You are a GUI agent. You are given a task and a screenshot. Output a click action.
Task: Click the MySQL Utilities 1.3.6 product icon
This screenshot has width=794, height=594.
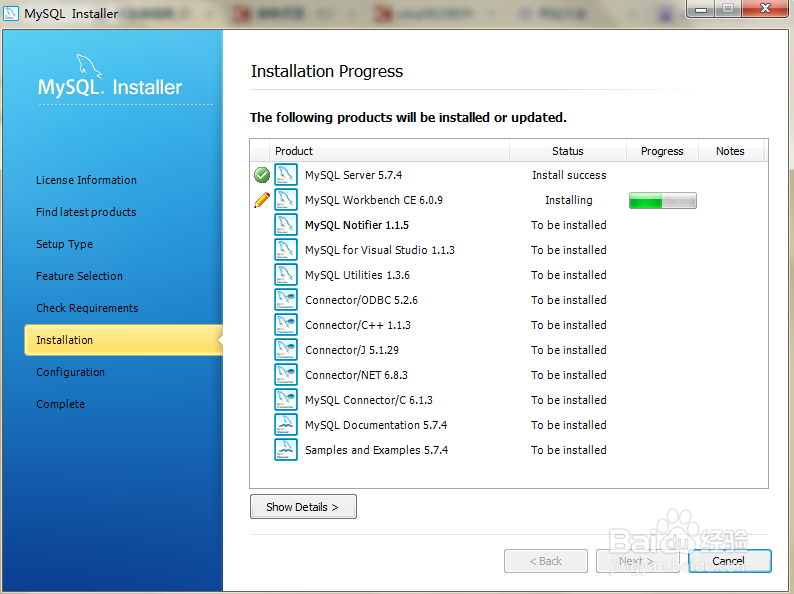pos(286,275)
